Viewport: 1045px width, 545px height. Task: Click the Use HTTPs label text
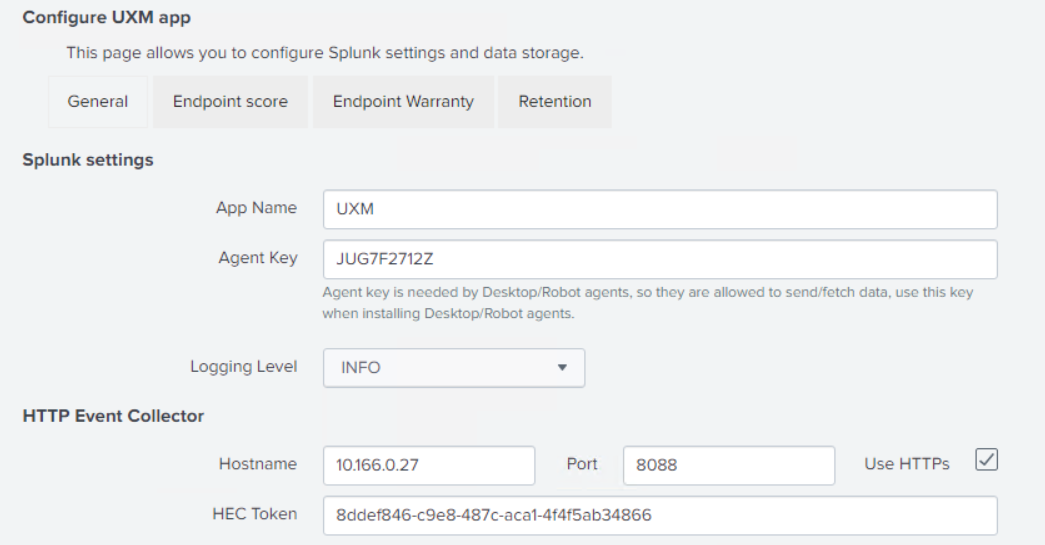coord(907,463)
